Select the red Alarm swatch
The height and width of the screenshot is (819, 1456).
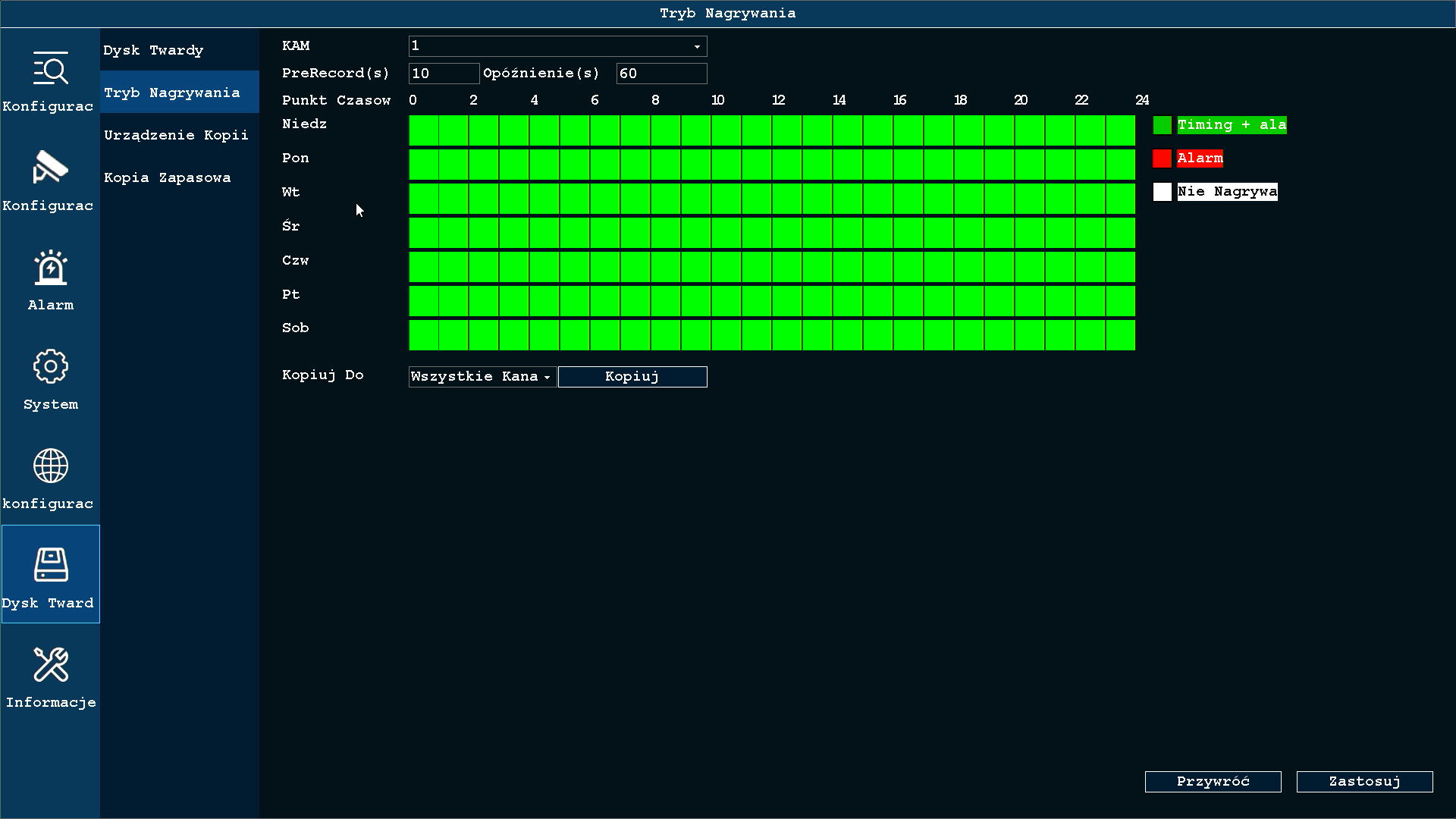[x=1162, y=158]
